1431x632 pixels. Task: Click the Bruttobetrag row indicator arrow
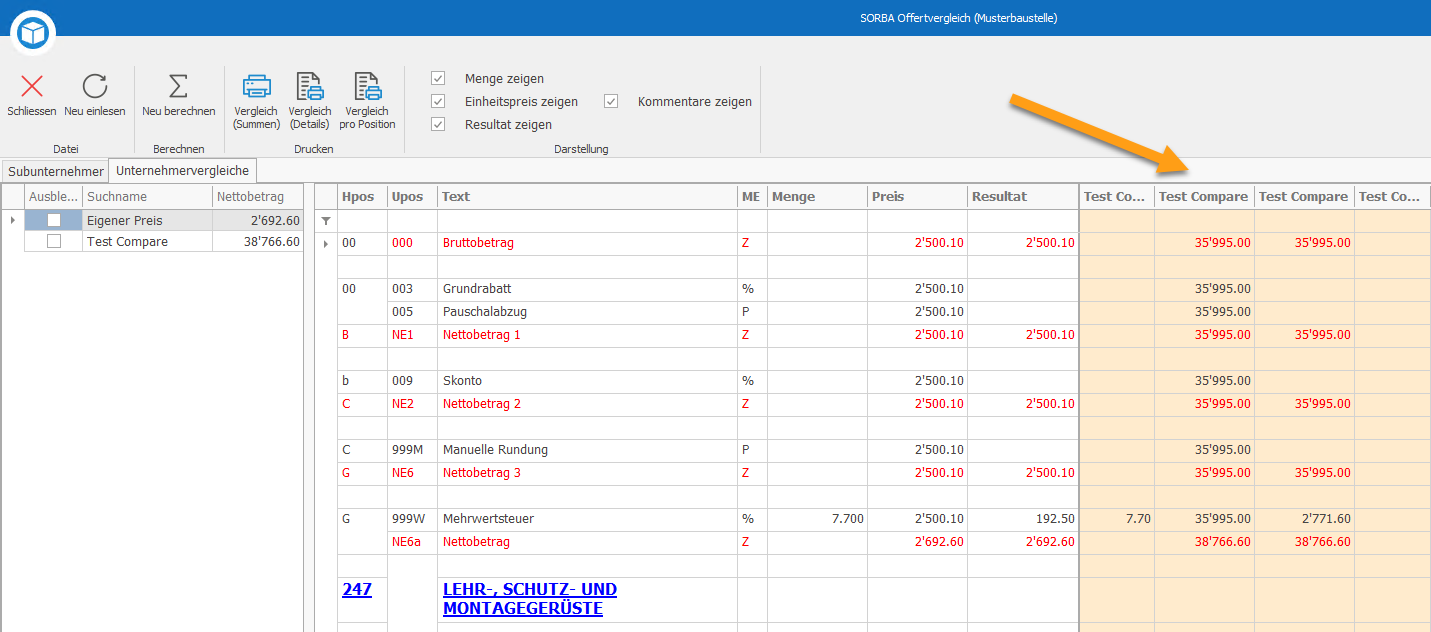[x=326, y=243]
